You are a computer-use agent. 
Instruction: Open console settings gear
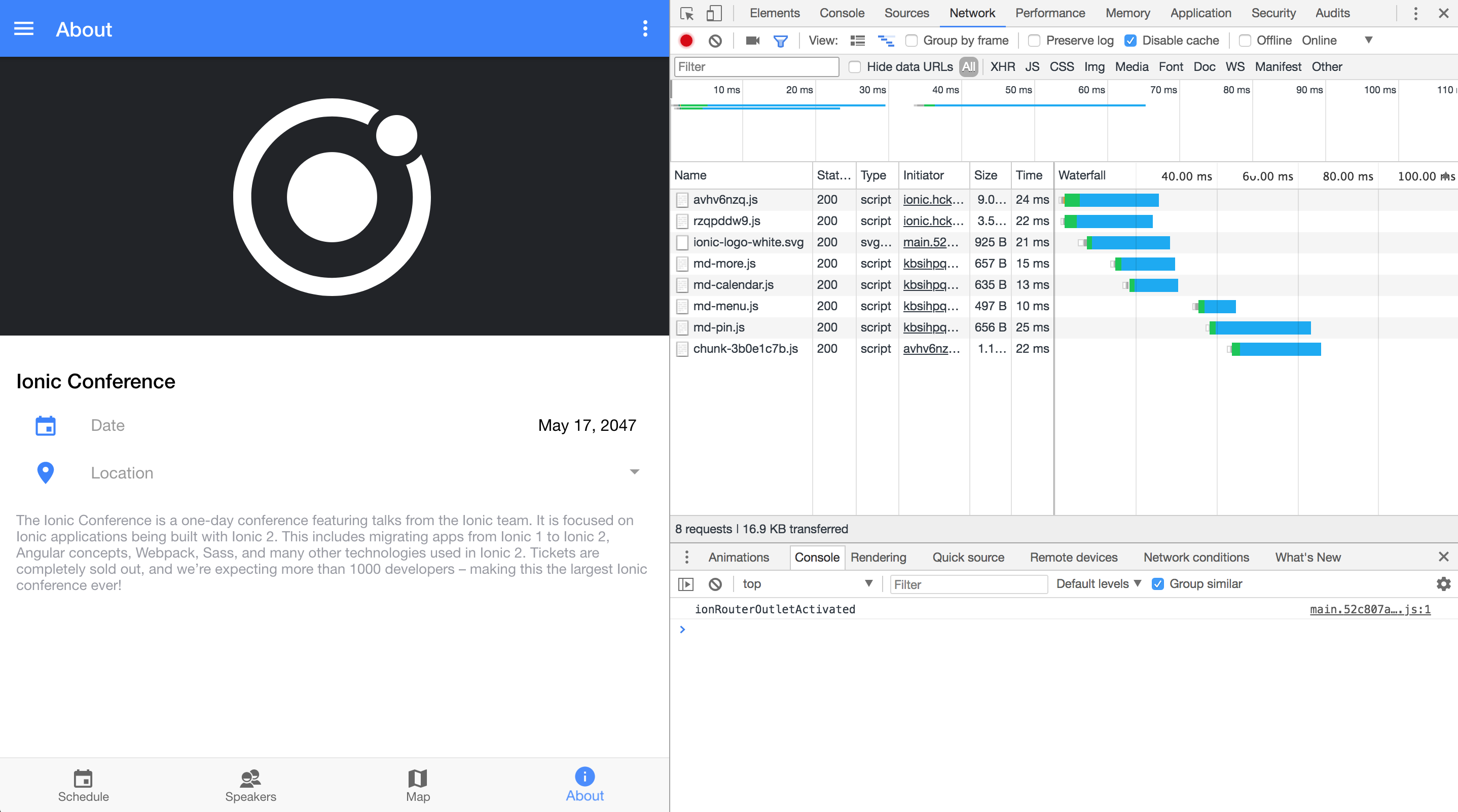[1443, 584]
